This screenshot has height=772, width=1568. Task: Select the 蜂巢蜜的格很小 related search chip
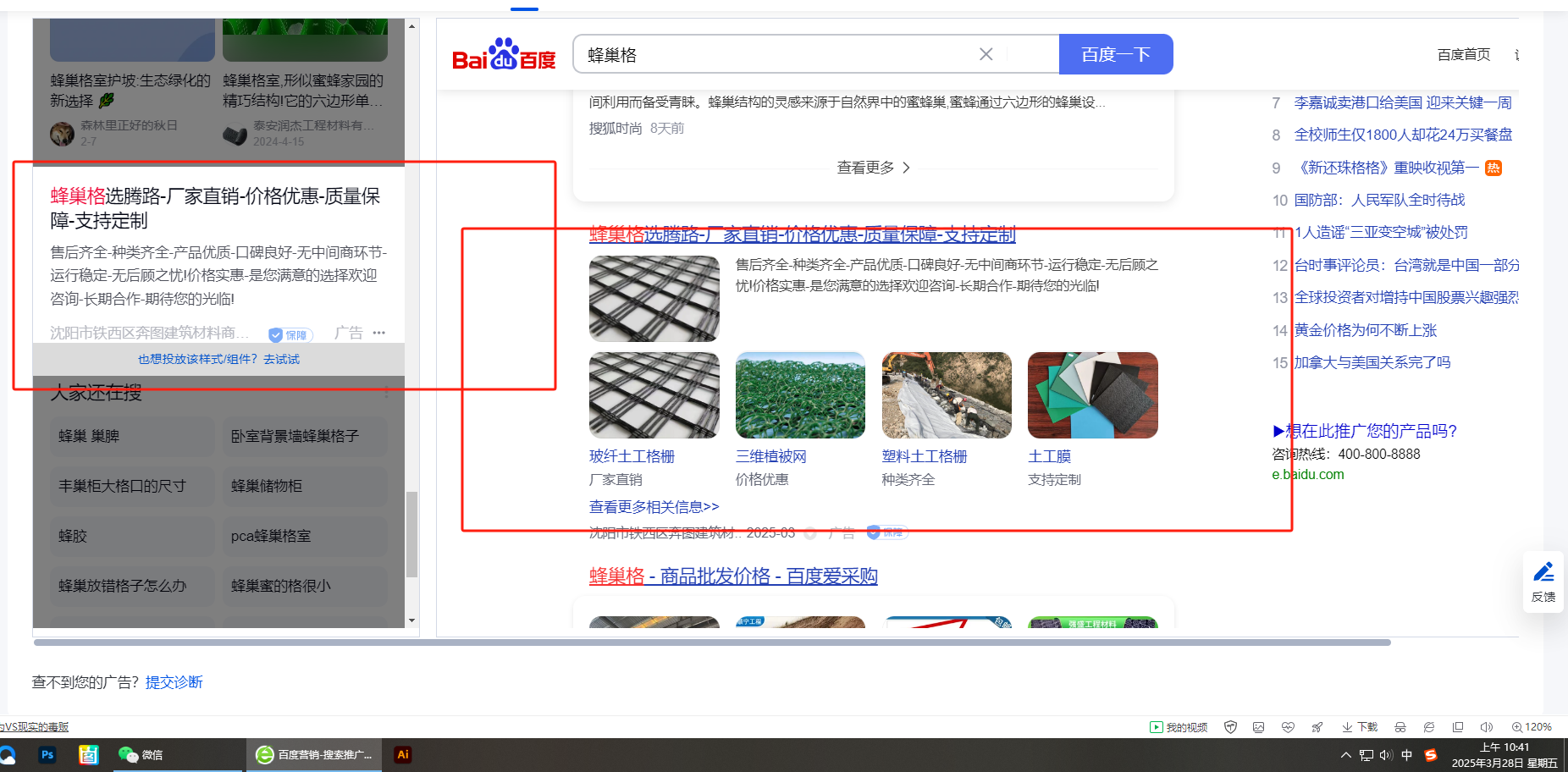(305, 586)
